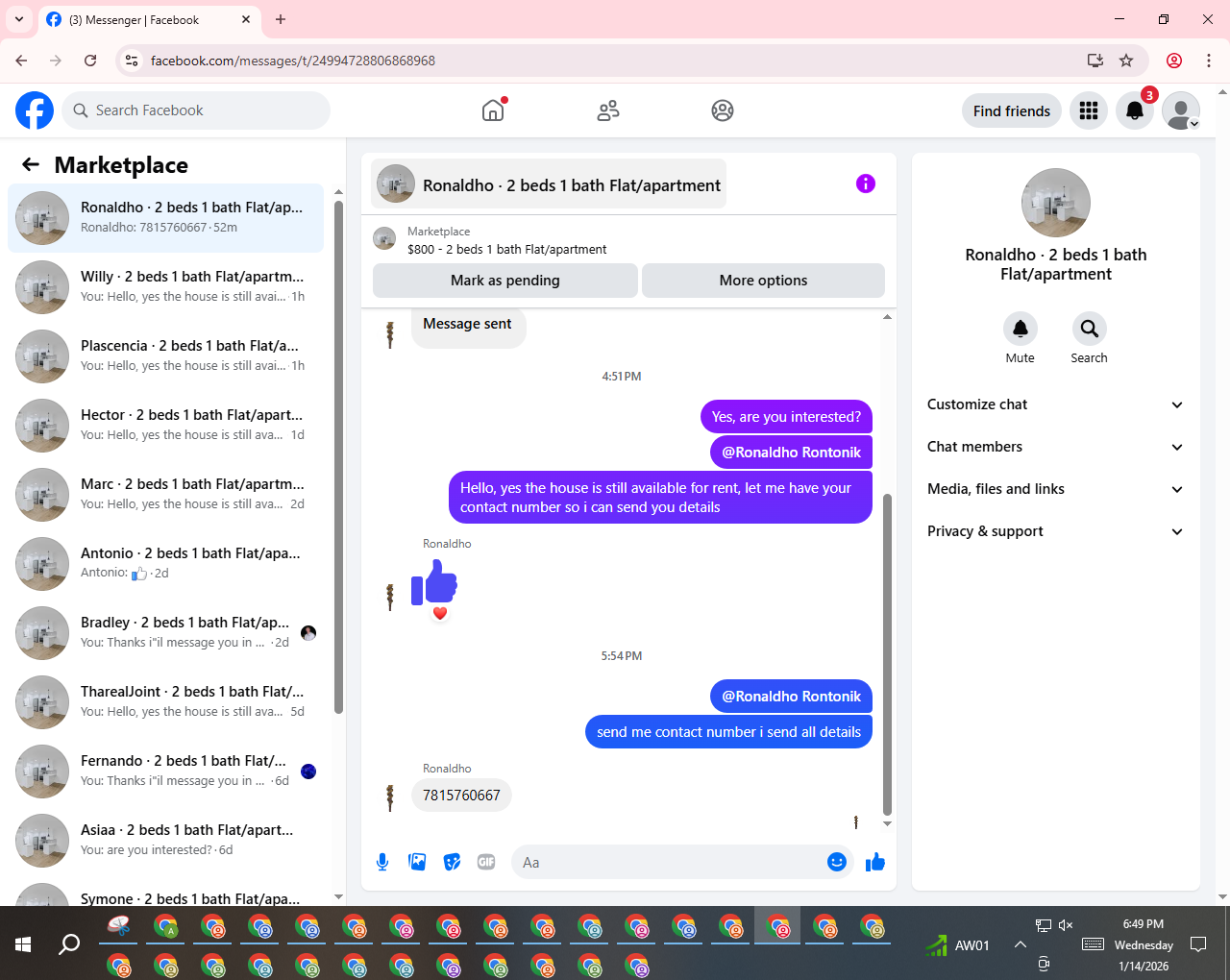The width and height of the screenshot is (1230, 980).
Task: Choose a GIF icon
Action: [x=486, y=862]
